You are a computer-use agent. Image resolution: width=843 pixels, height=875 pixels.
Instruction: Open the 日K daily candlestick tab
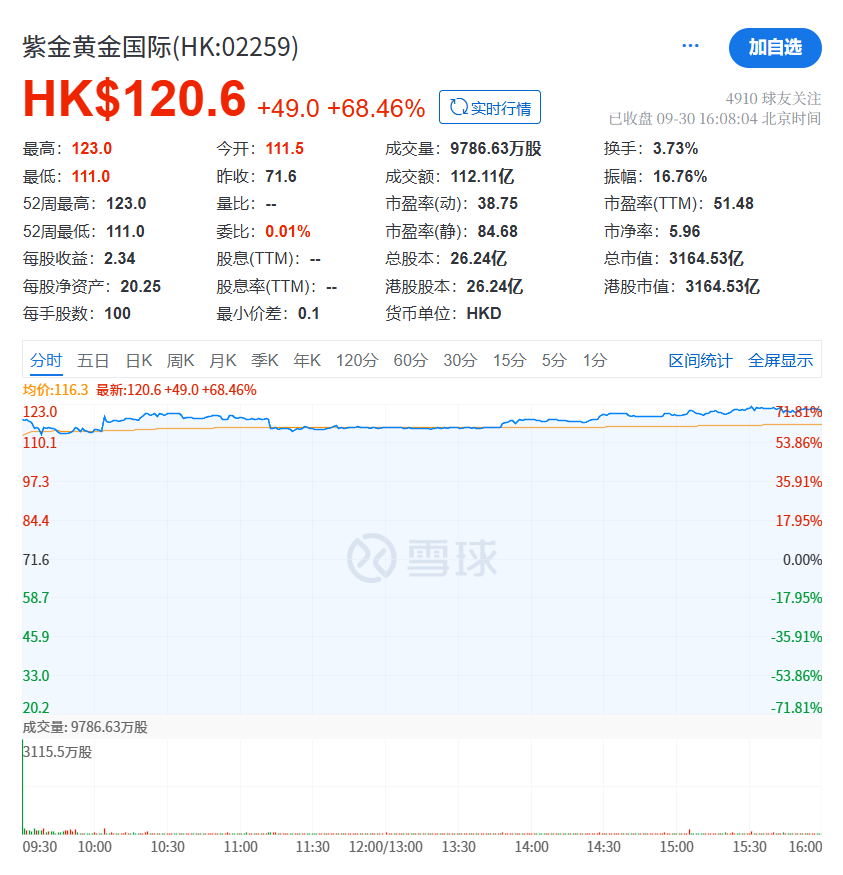pyautogui.click(x=138, y=361)
